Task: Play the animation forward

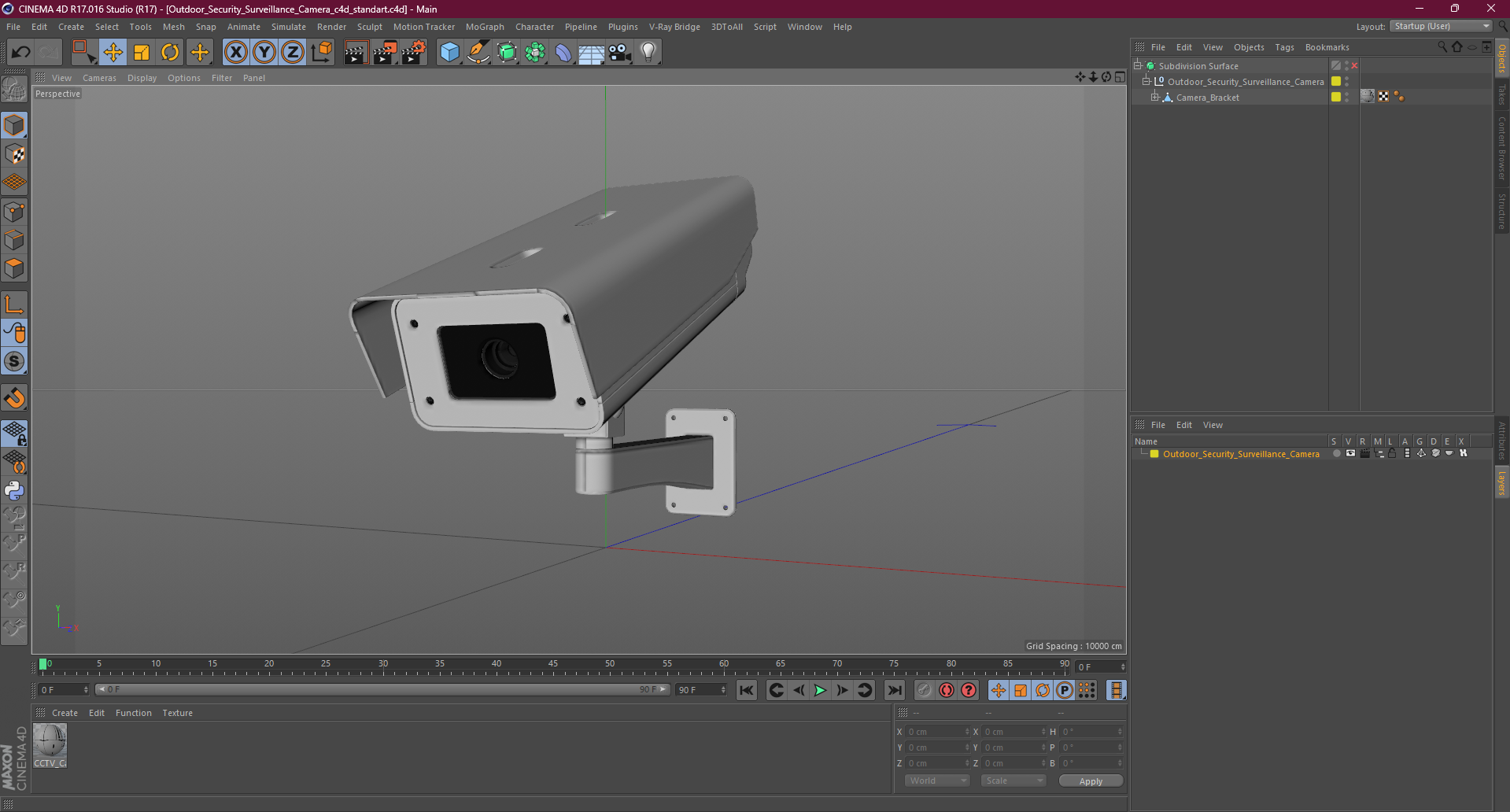Action: pyautogui.click(x=820, y=690)
